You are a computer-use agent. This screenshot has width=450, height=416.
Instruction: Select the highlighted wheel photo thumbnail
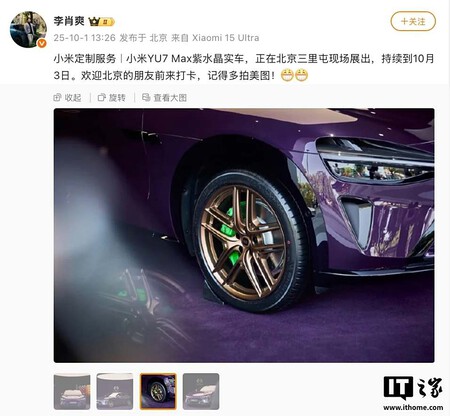pyautogui.click(x=158, y=392)
